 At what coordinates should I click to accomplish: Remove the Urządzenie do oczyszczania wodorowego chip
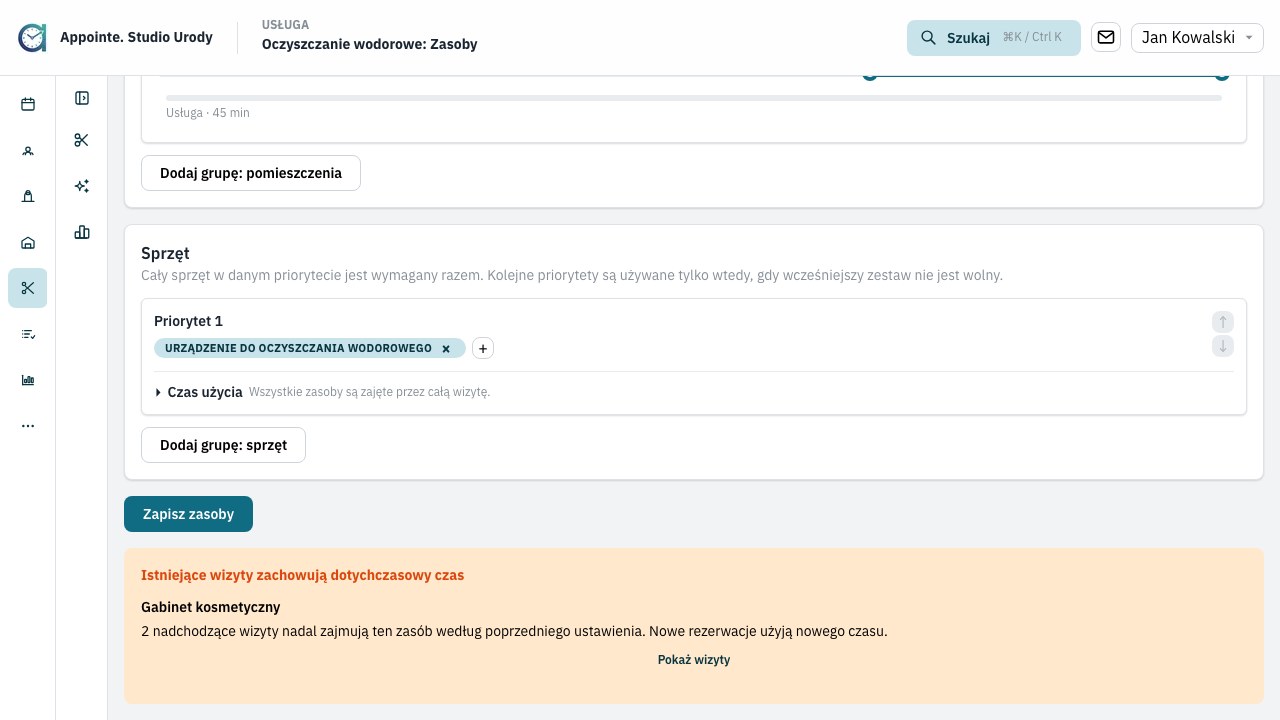coord(446,349)
